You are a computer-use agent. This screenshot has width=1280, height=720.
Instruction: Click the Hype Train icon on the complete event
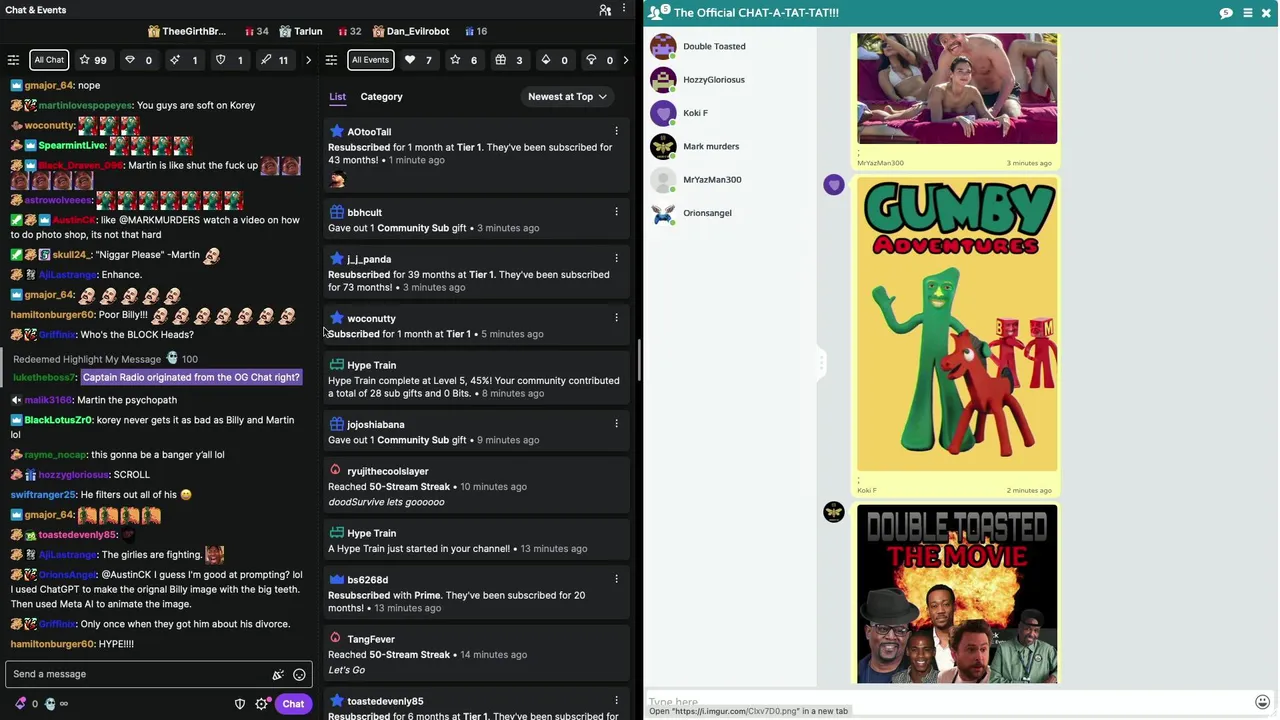336,364
